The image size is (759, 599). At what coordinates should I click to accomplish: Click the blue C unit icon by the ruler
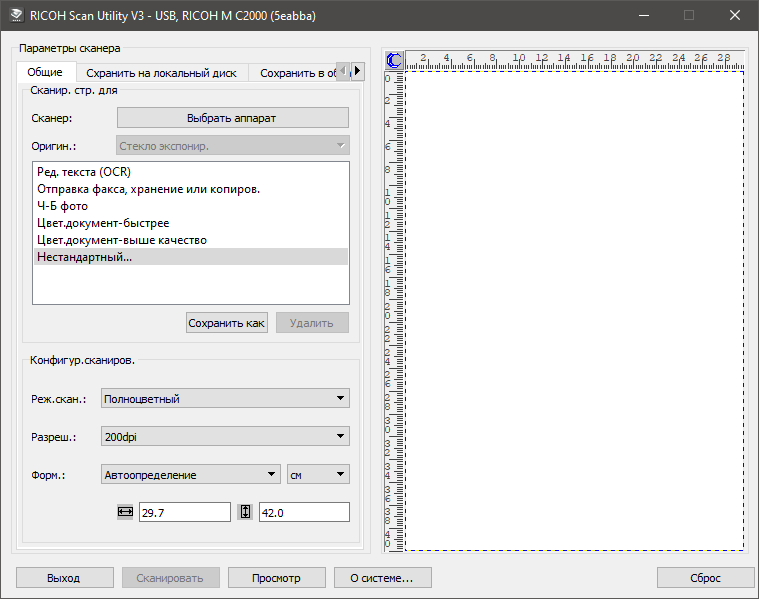pyautogui.click(x=394, y=61)
